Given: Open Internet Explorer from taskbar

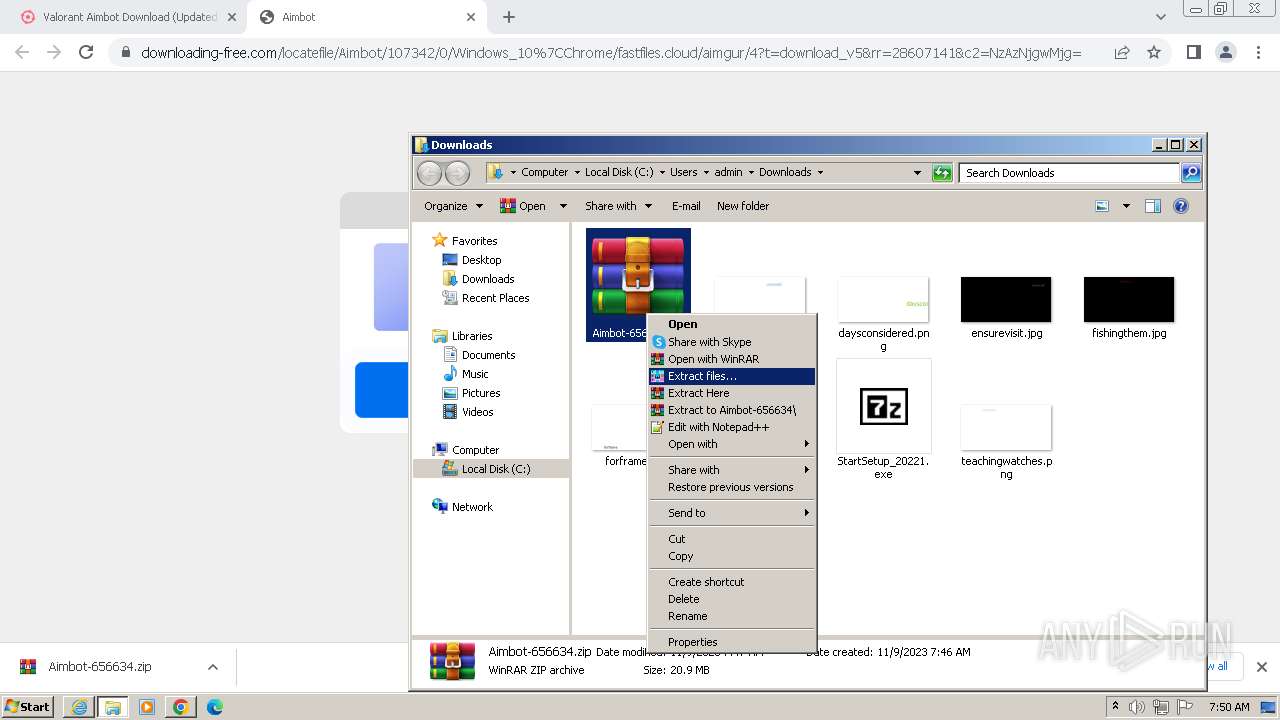Looking at the screenshot, I should pos(79,707).
